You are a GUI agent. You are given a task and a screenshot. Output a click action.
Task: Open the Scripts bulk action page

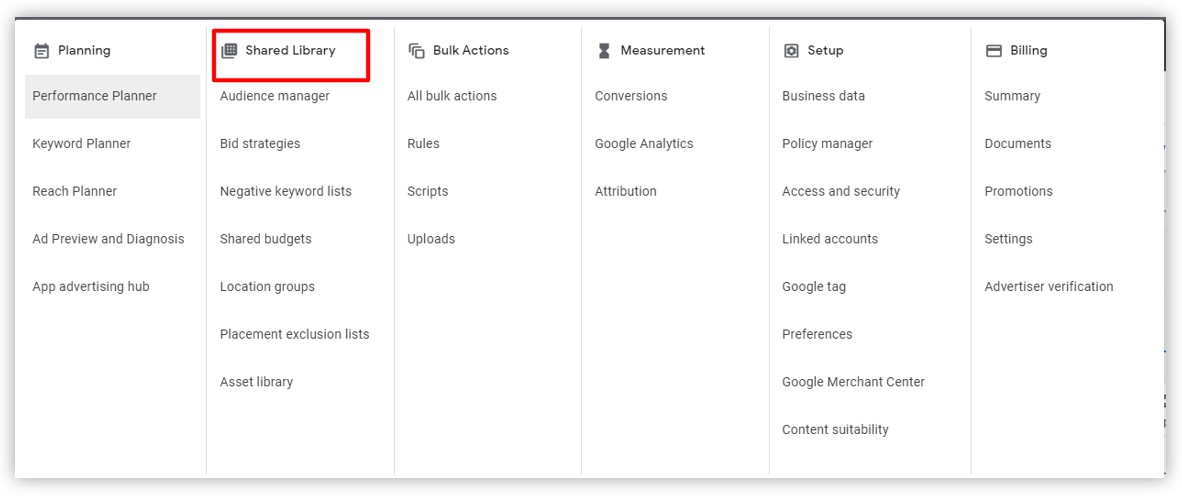(427, 191)
